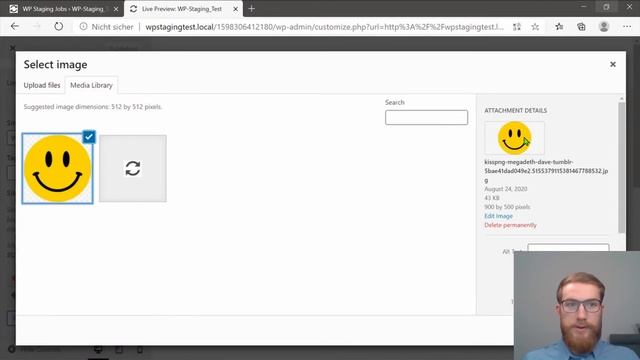Reload the browser page
This screenshot has height=360, width=640.
click(x=58, y=27)
